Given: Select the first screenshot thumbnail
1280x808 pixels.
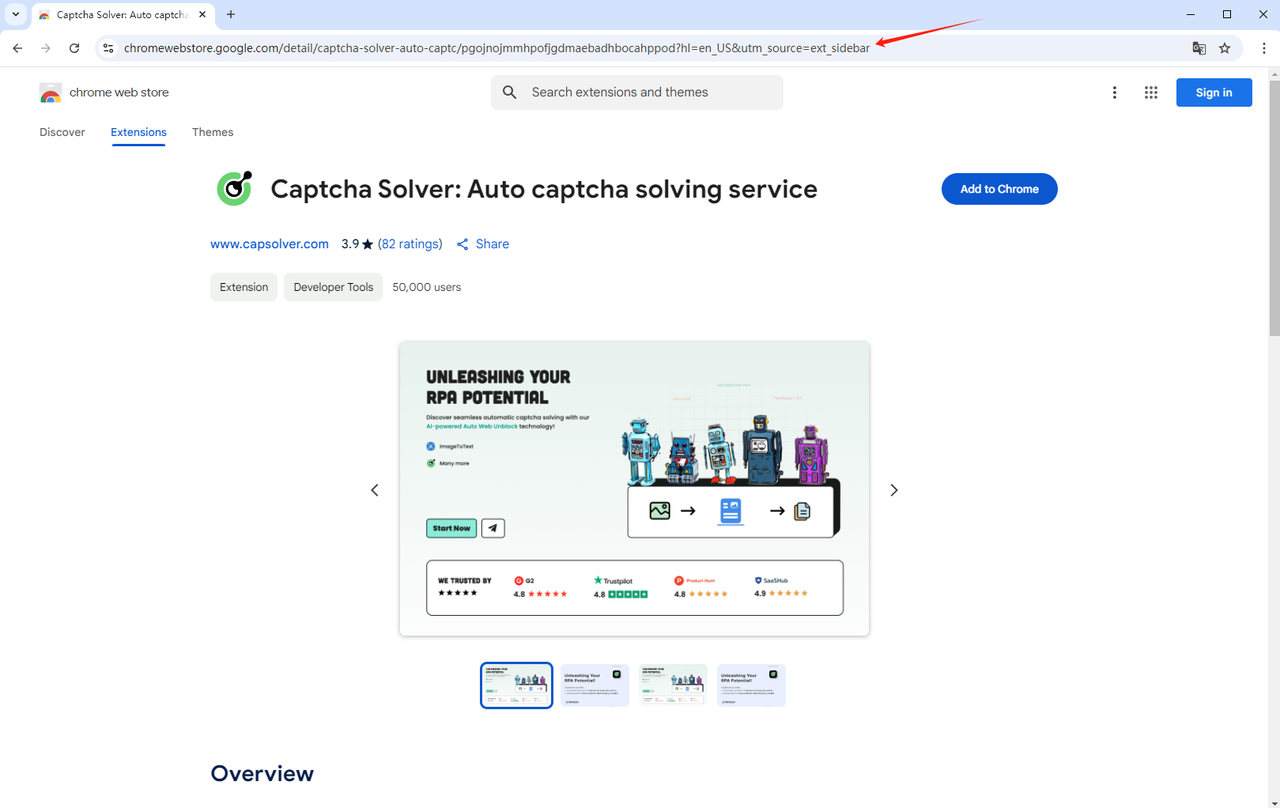Looking at the screenshot, I should [x=516, y=685].
